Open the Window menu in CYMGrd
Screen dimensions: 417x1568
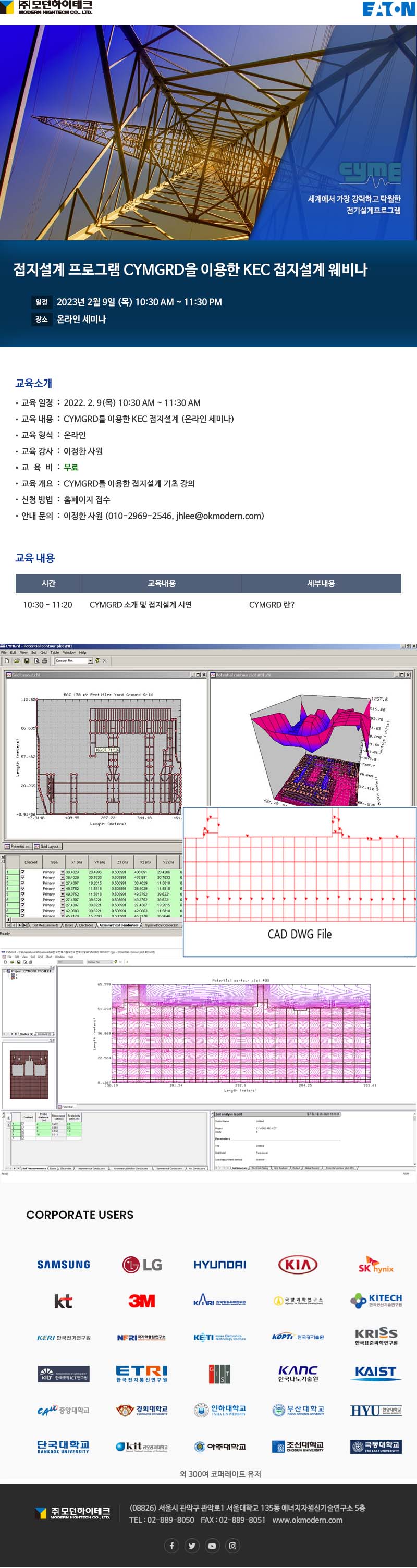[69, 652]
